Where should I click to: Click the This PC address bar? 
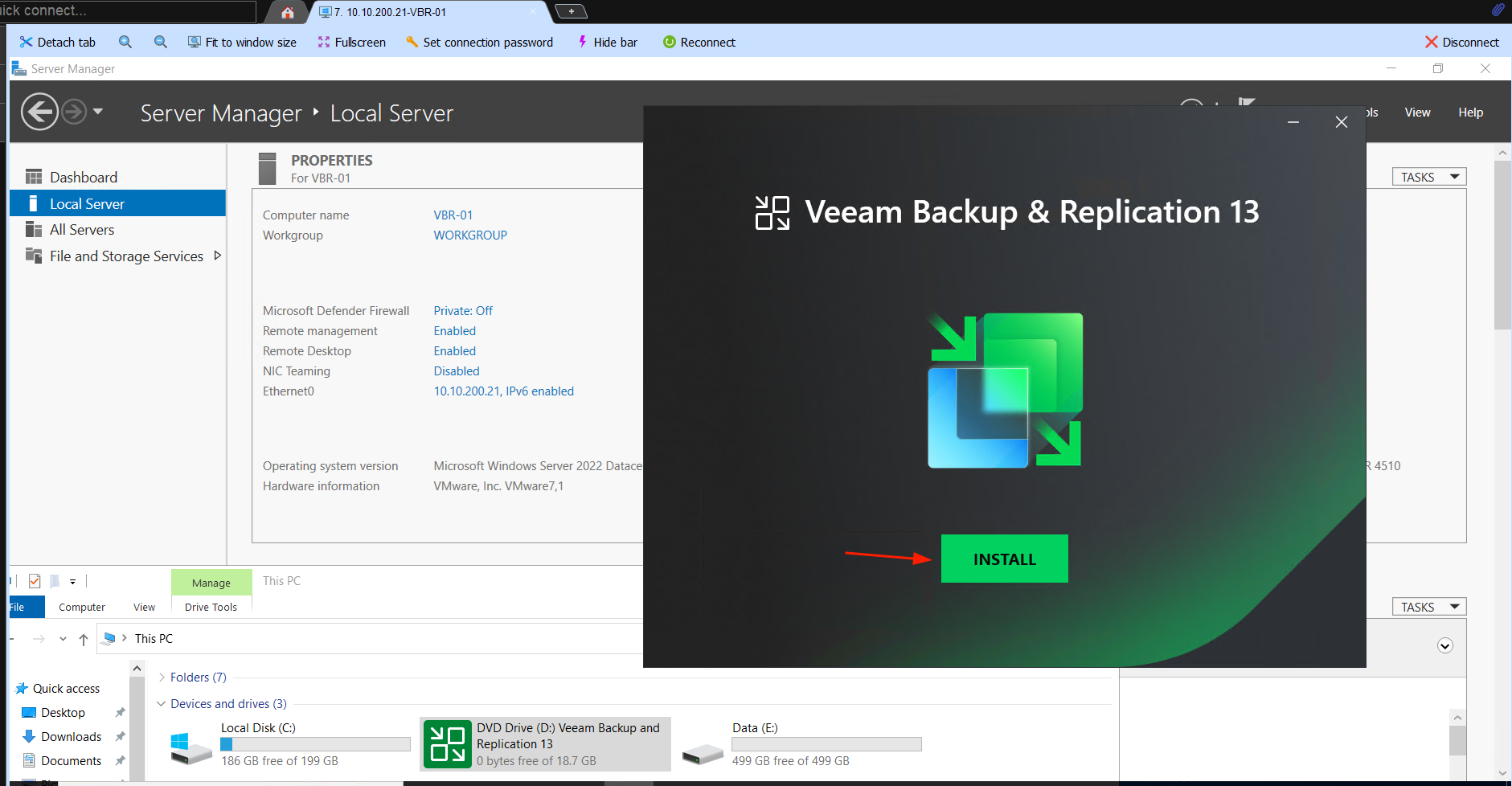(370, 639)
